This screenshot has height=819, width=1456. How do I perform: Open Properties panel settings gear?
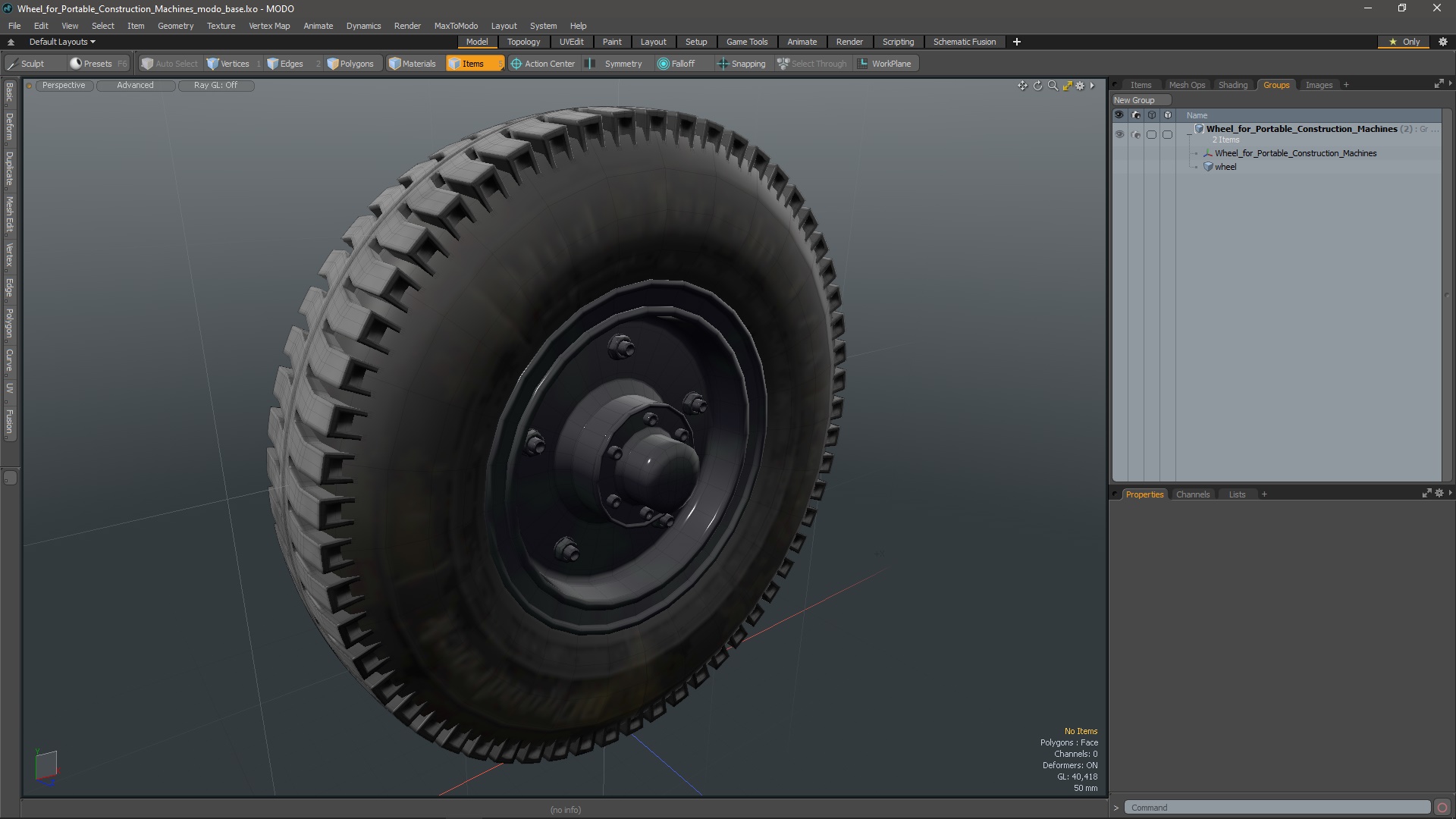[1439, 494]
